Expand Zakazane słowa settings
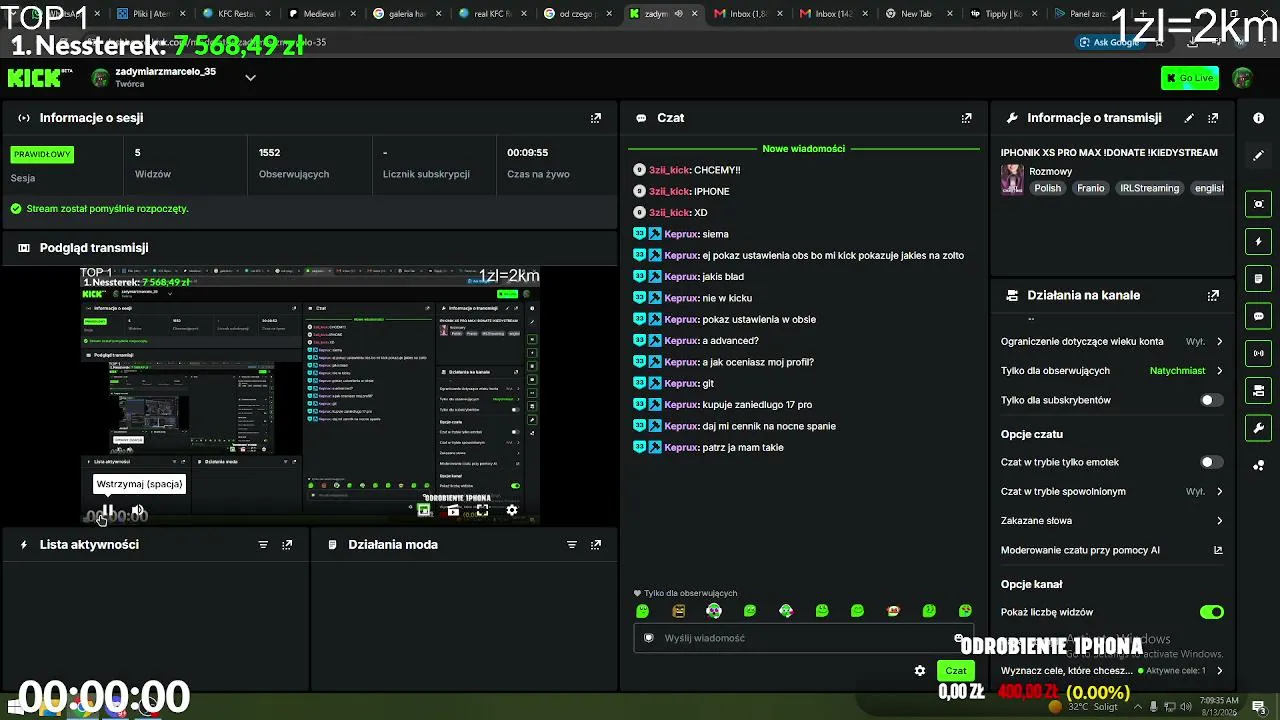Screen dimensions: 1280x720 coord(1111,521)
